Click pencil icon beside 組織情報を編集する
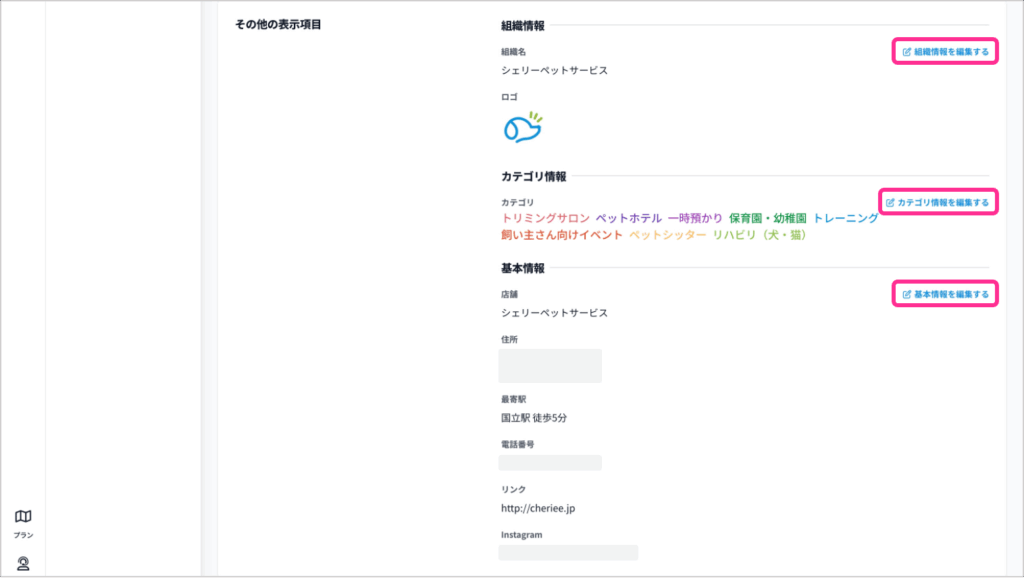The image size is (1024, 578). [907, 51]
